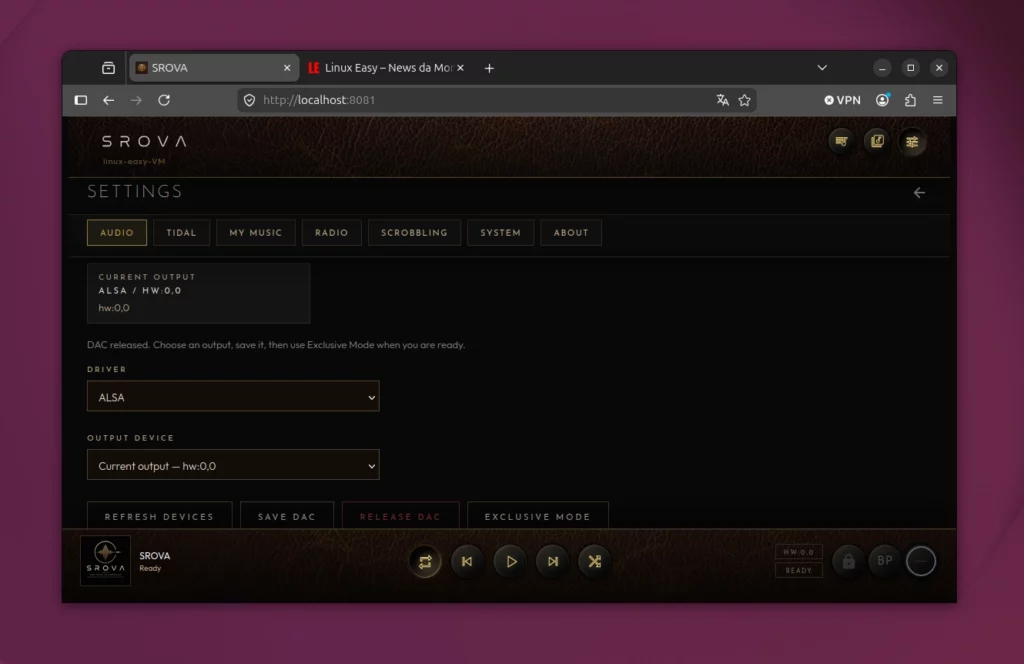The height and width of the screenshot is (664, 1024).
Task: Skip to the previous track
Action: [x=467, y=561]
